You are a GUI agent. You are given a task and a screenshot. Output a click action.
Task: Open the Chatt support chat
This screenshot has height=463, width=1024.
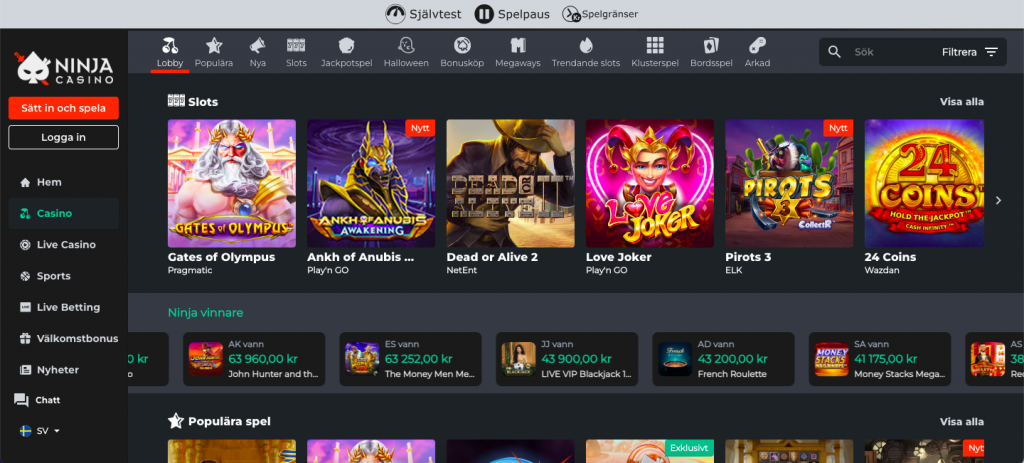click(x=38, y=400)
